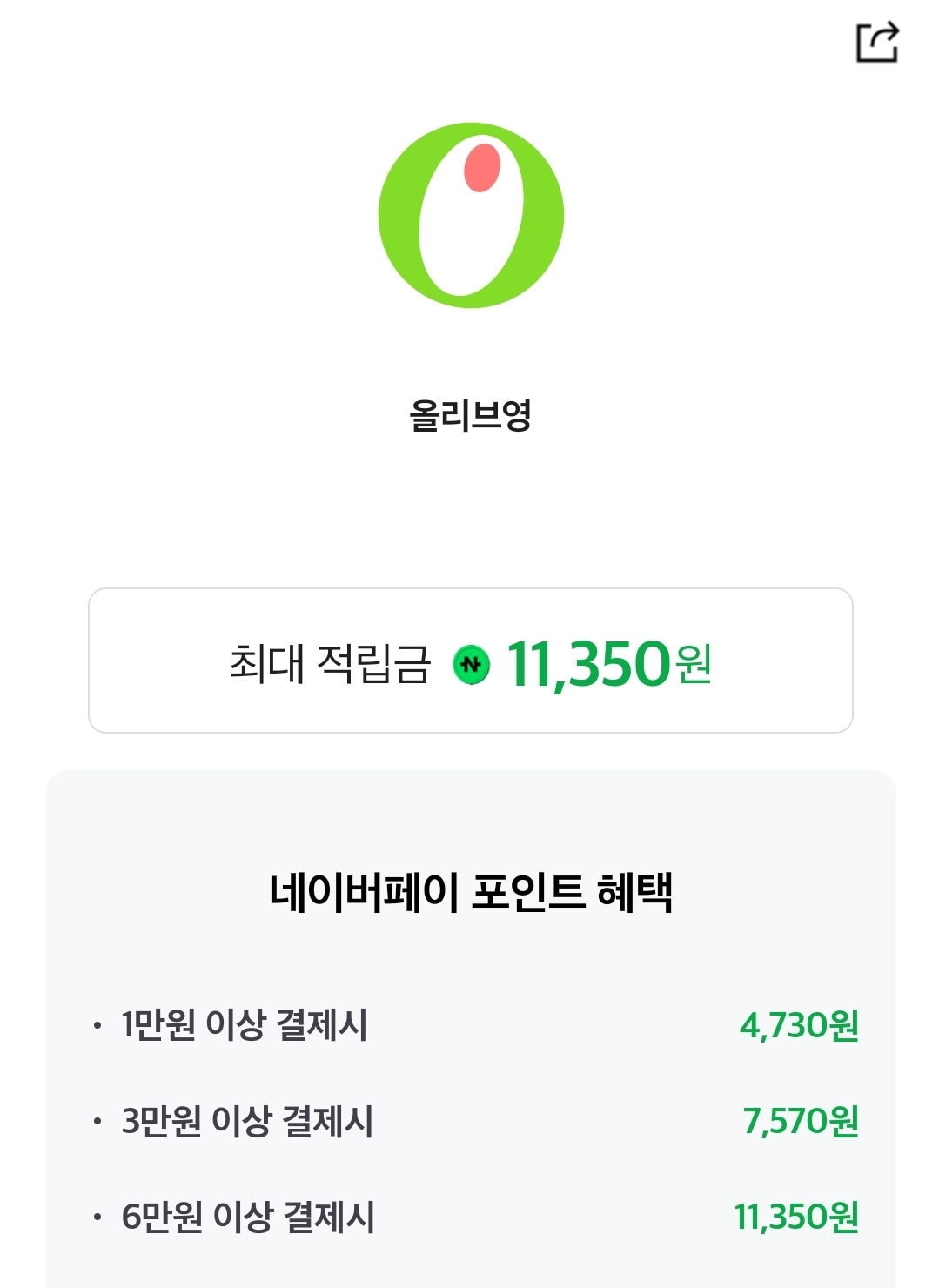Click empty space left of 최대 적립금 in box
Viewport: 939px width, 1288px height.
pos(157,661)
